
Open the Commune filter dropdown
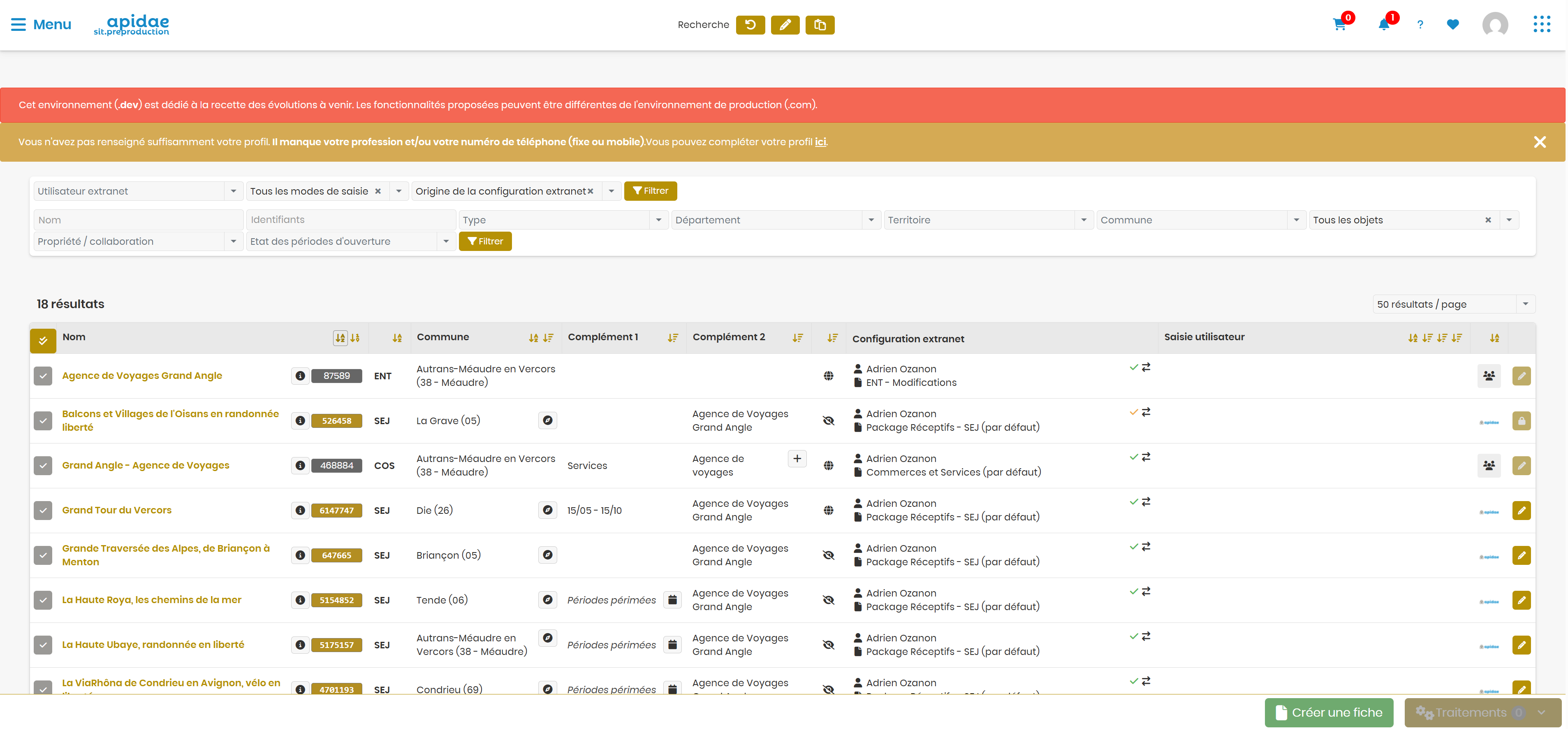1201,220
